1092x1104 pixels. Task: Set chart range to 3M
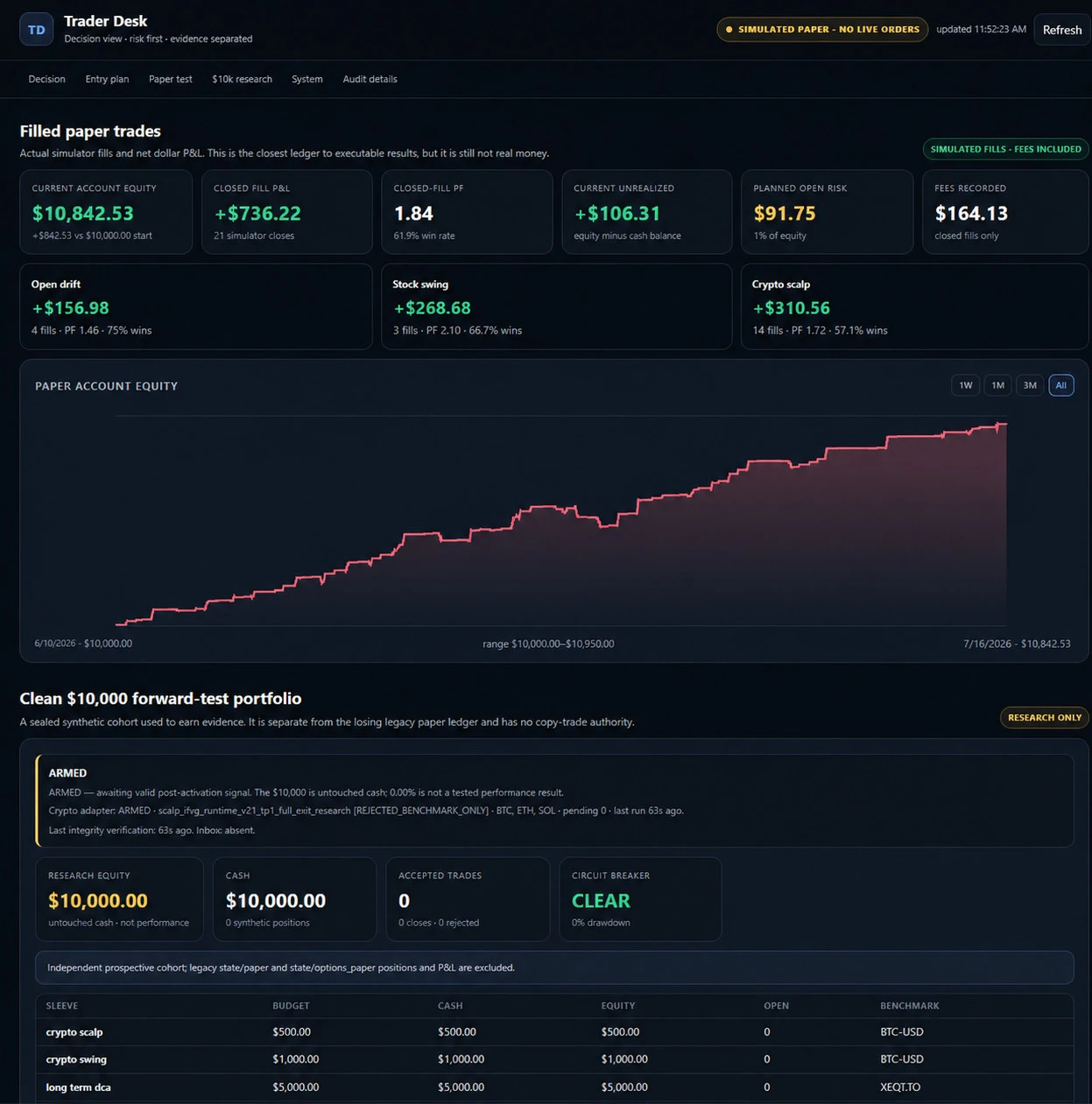tap(1030, 385)
